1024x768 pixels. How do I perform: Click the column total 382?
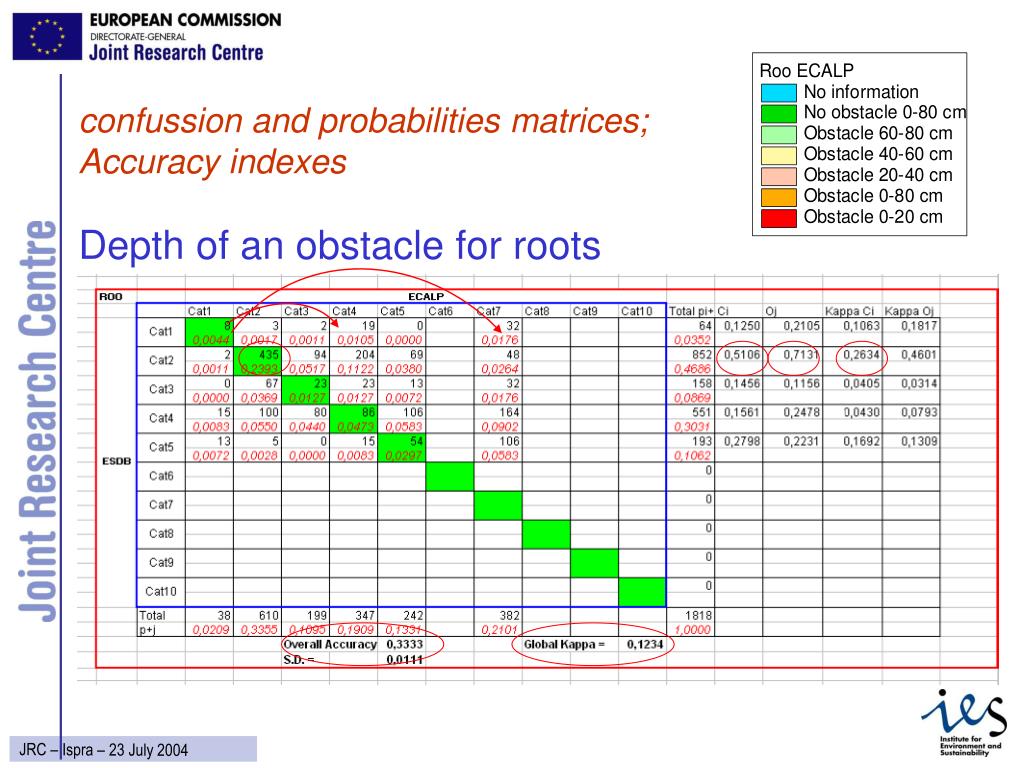(509, 615)
